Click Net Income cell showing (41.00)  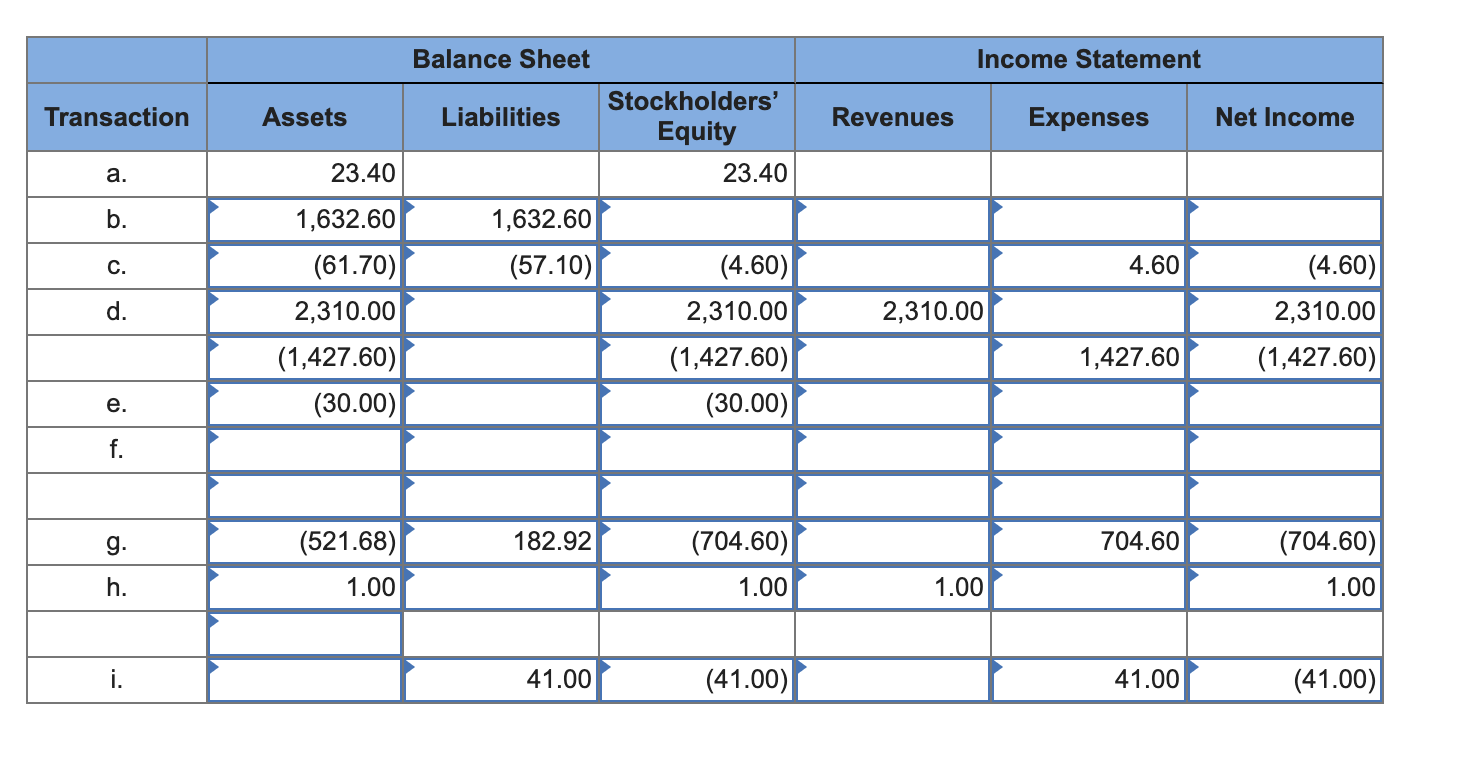tap(1284, 679)
